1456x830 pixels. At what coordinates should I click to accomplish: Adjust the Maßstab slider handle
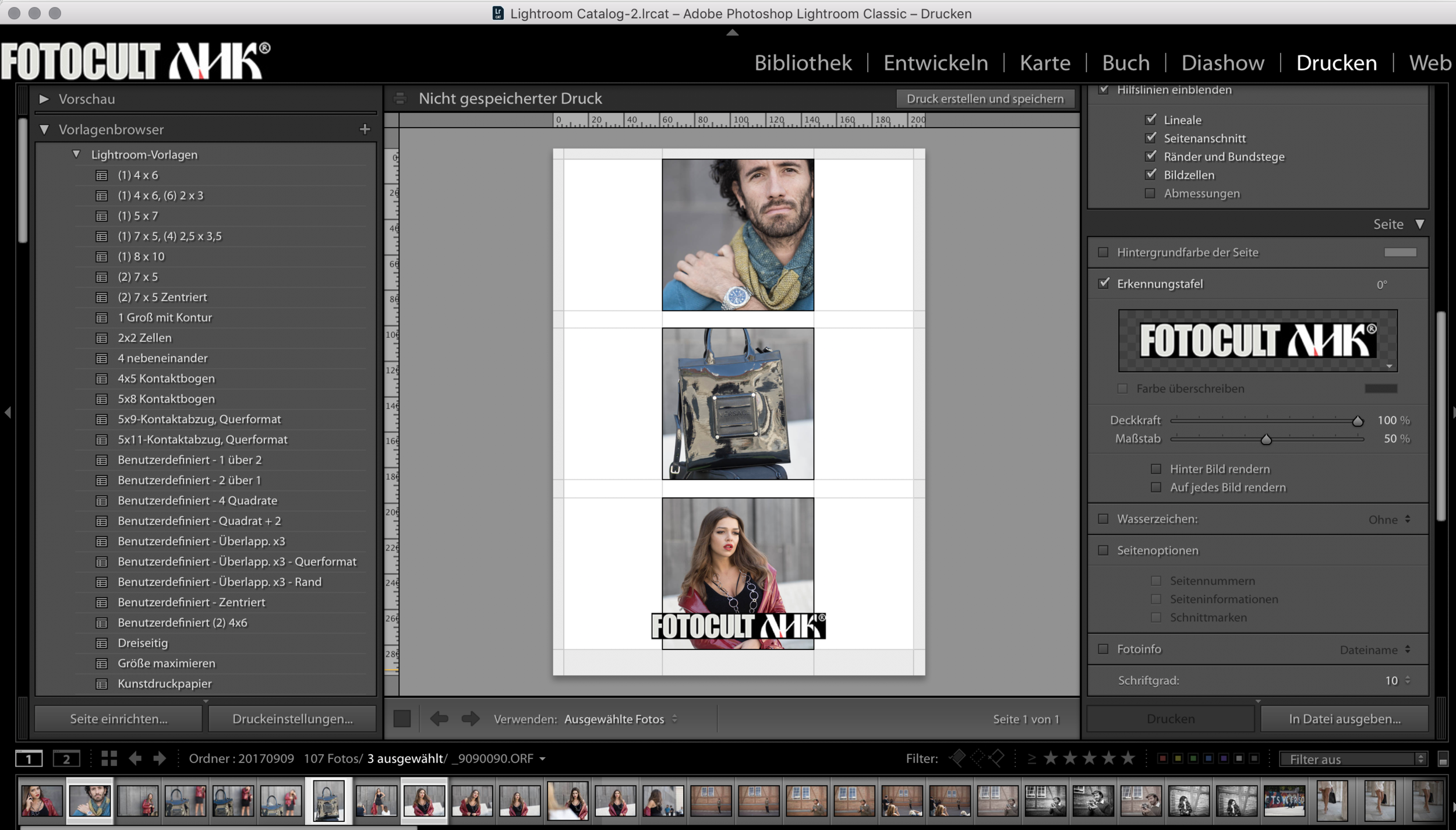[1266, 439]
